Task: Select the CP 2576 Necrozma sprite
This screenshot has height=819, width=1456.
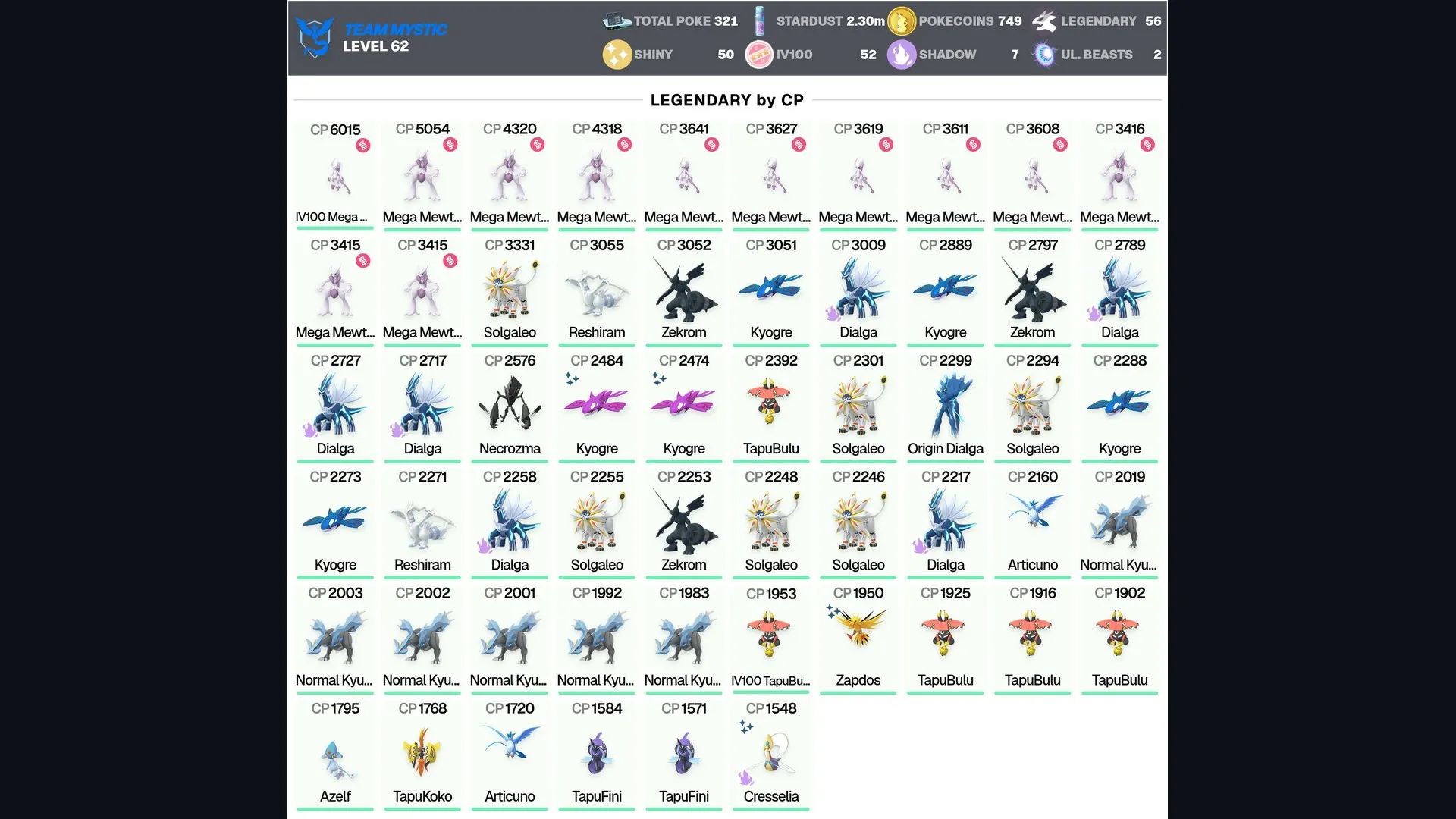Action: (x=510, y=403)
